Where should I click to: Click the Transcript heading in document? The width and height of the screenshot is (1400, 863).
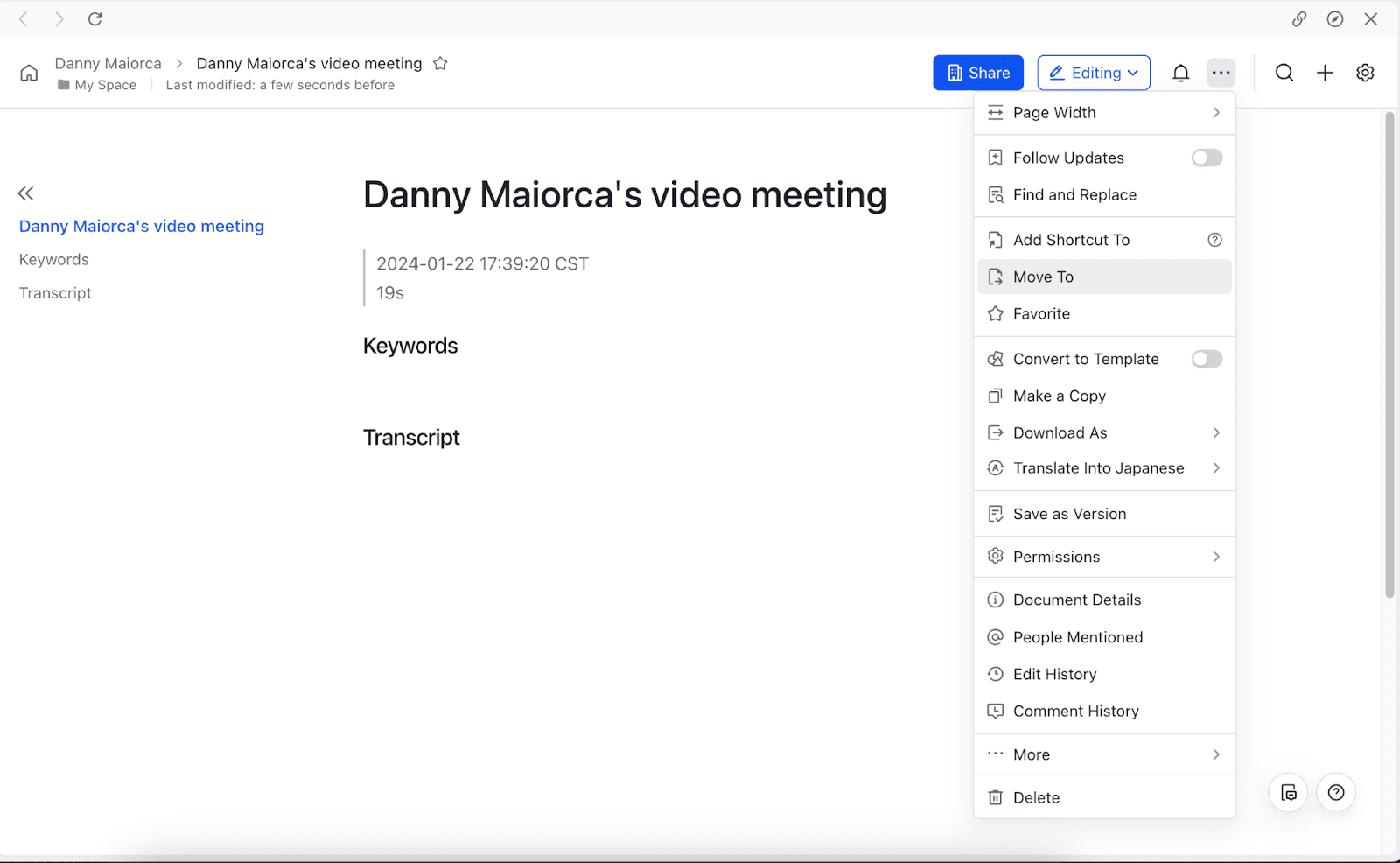[411, 438]
